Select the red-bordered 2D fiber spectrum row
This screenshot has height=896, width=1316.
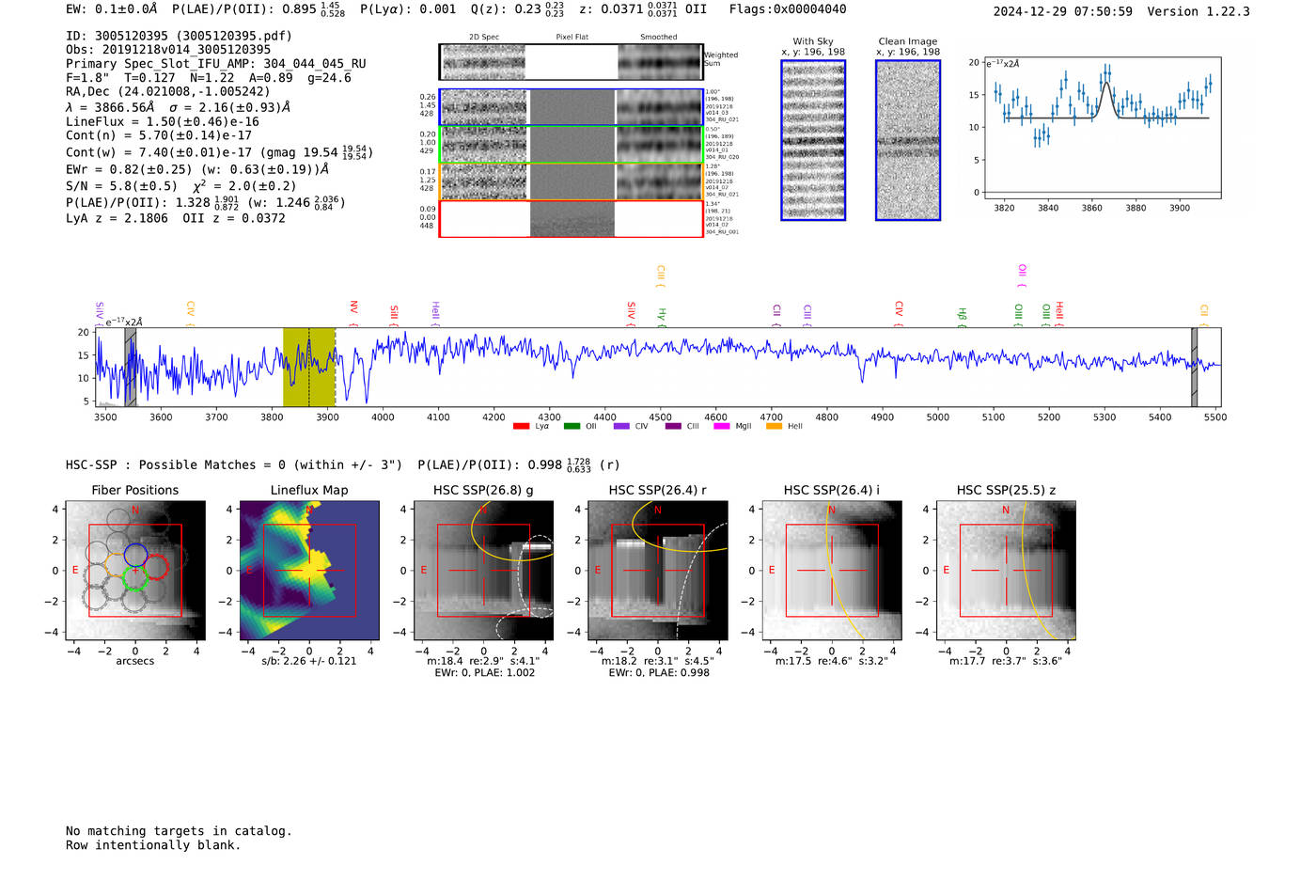point(571,218)
